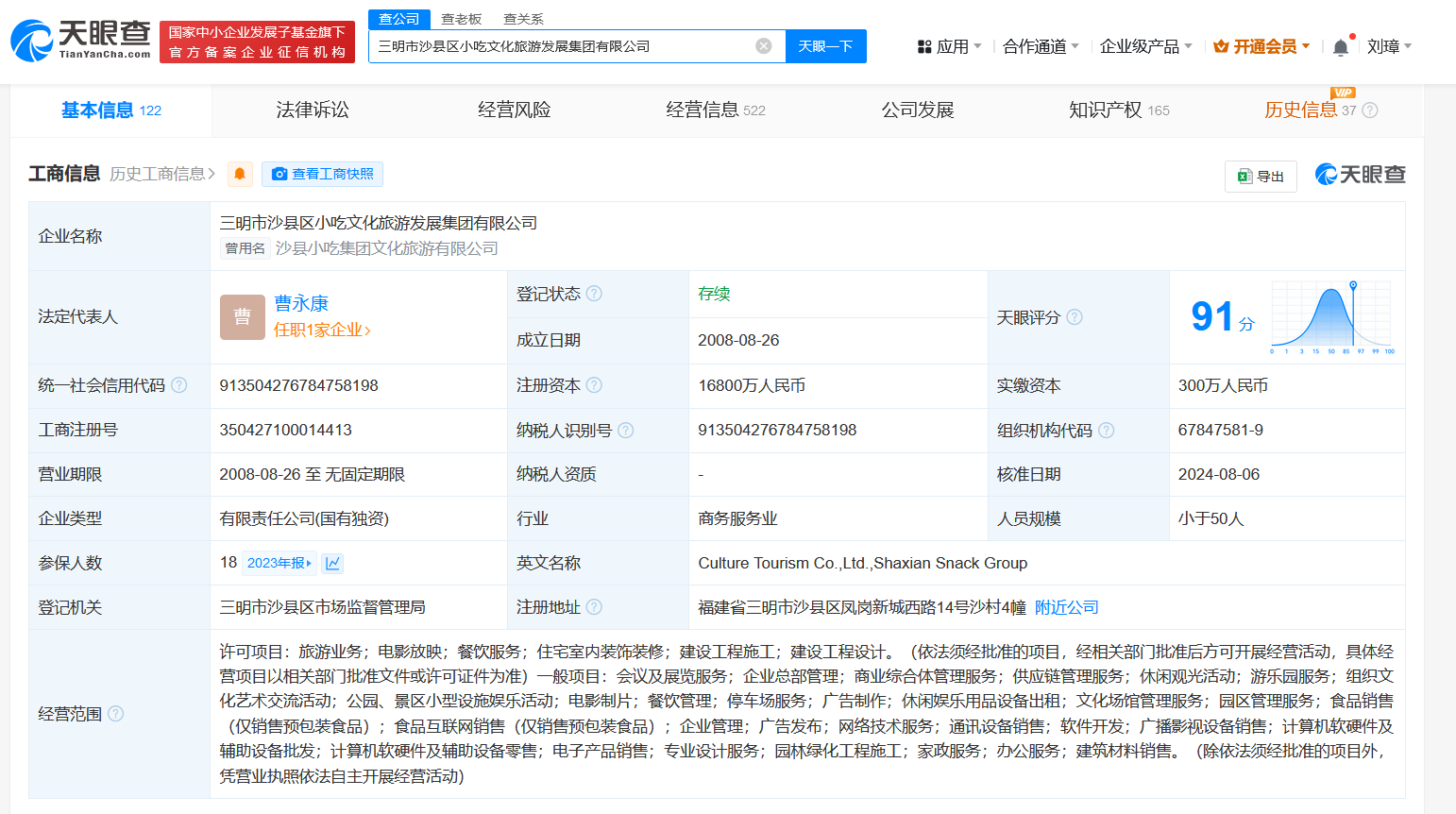This screenshot has width=1456, height=814.
Task: Click help icon next to 经营范围
Action: click(115, 714)
